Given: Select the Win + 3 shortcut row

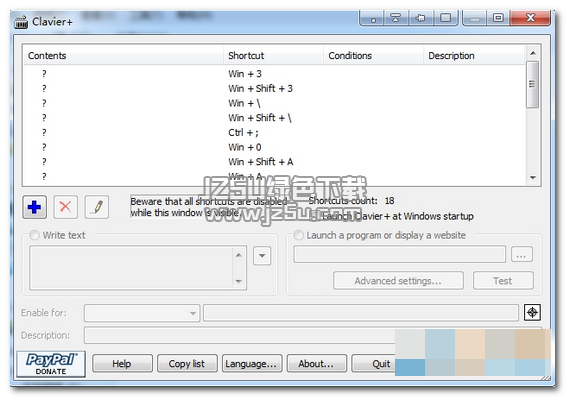Looking at the screenshot, I should click(x=274, y=74).
